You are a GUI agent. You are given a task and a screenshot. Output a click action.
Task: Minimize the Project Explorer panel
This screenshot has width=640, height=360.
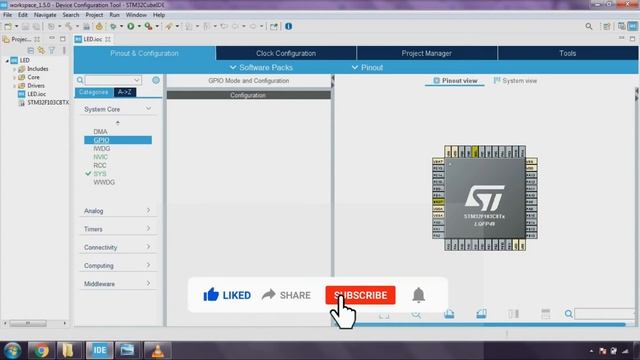point(52,38)
